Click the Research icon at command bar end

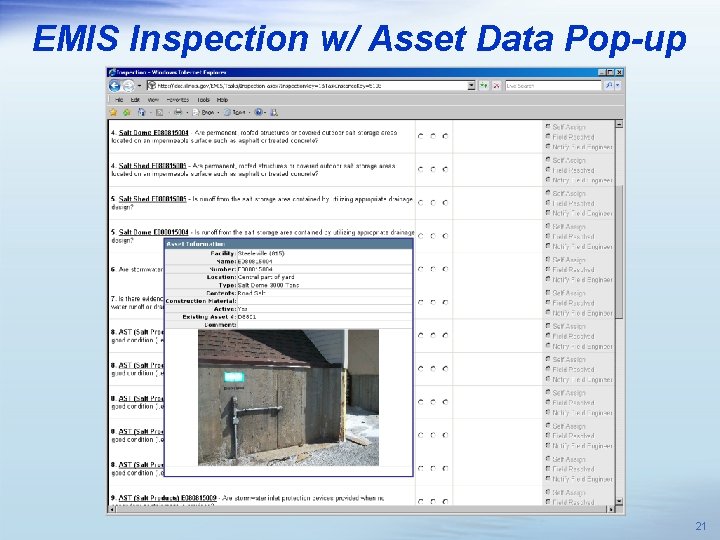tap(274, 112)
